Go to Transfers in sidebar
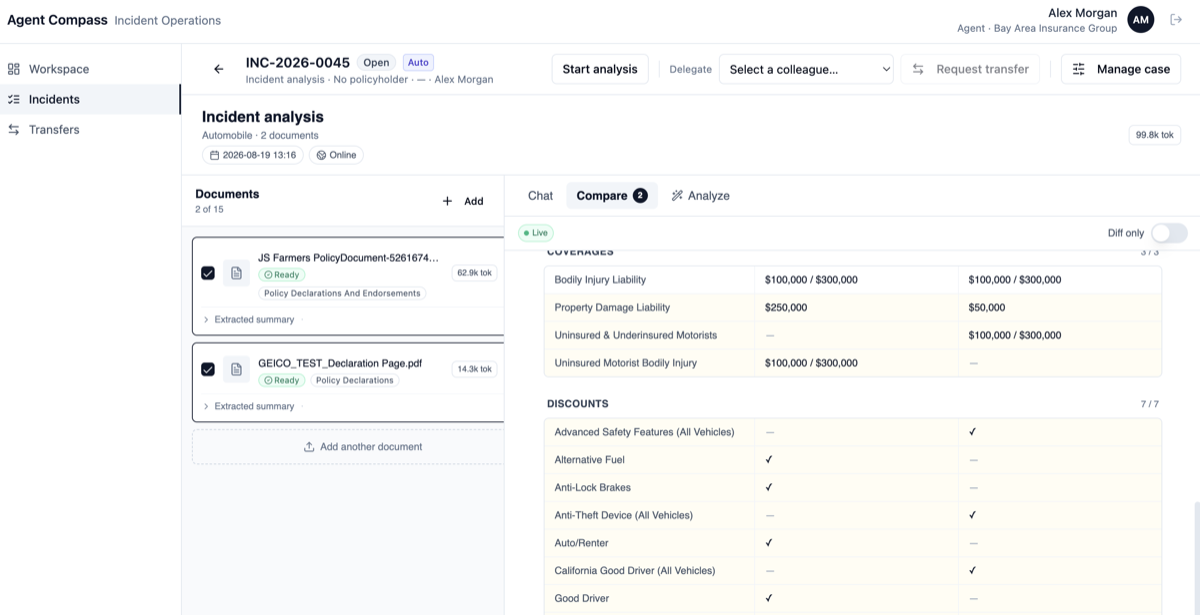 pyautogui.click(x=90, y=129)
